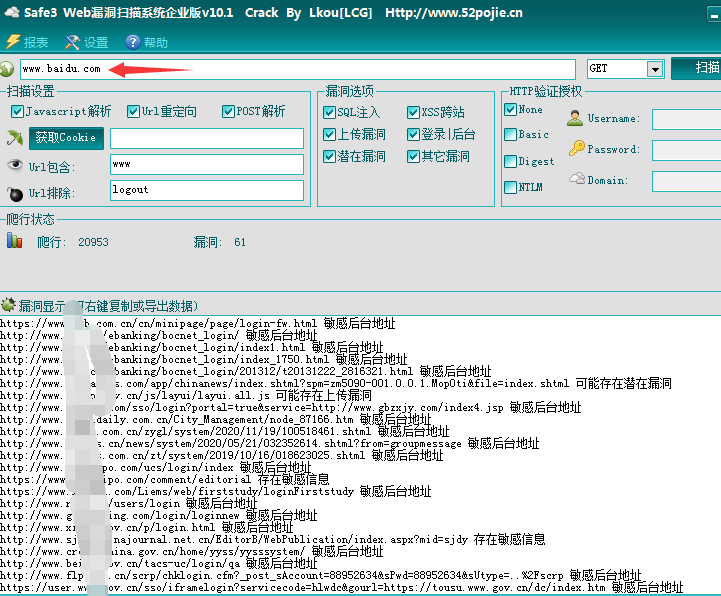The image size is (721, 596).
Task: Click the lightning report icon
Action: pyautogui.click(x=13, y=42)
